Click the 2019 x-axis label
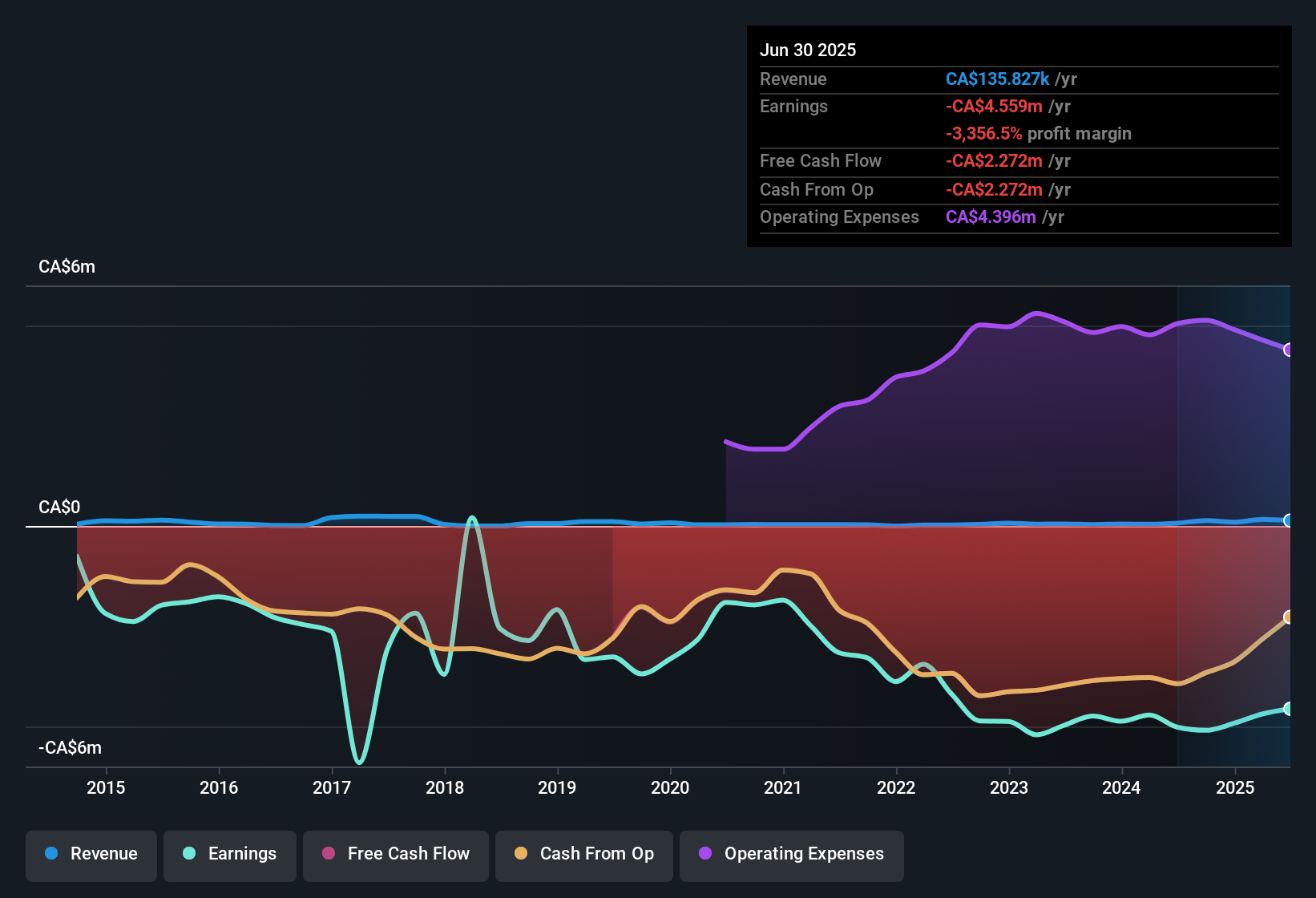 pos(557,787)
